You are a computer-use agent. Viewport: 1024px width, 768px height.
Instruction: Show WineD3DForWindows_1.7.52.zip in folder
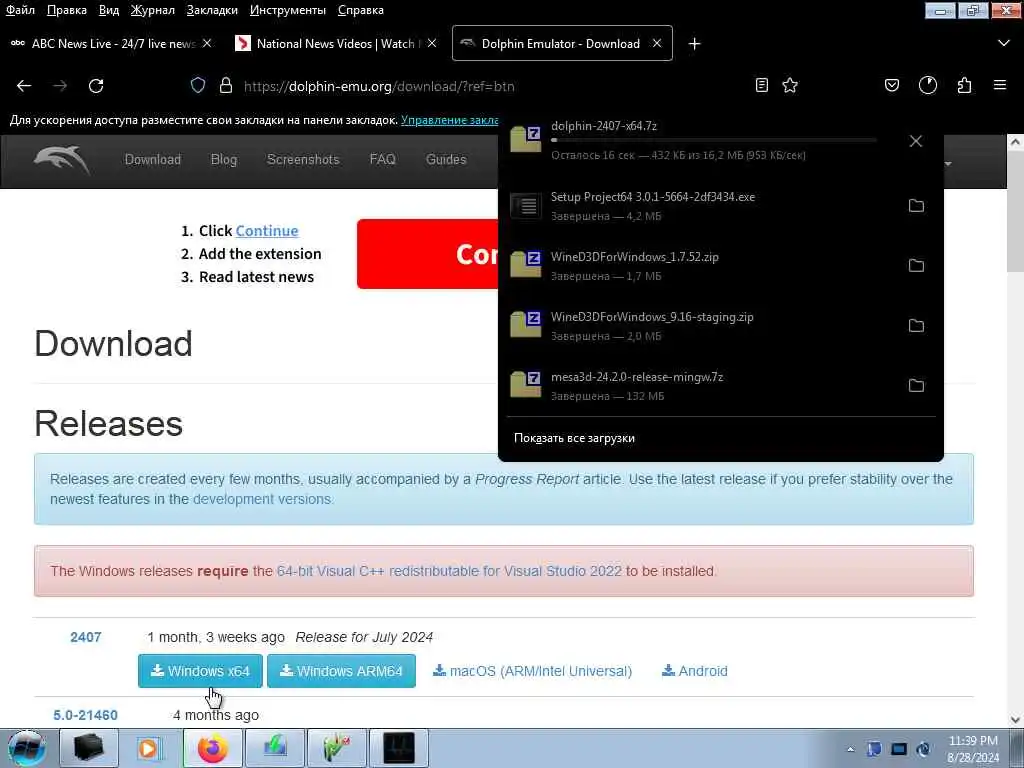[916, 266]
